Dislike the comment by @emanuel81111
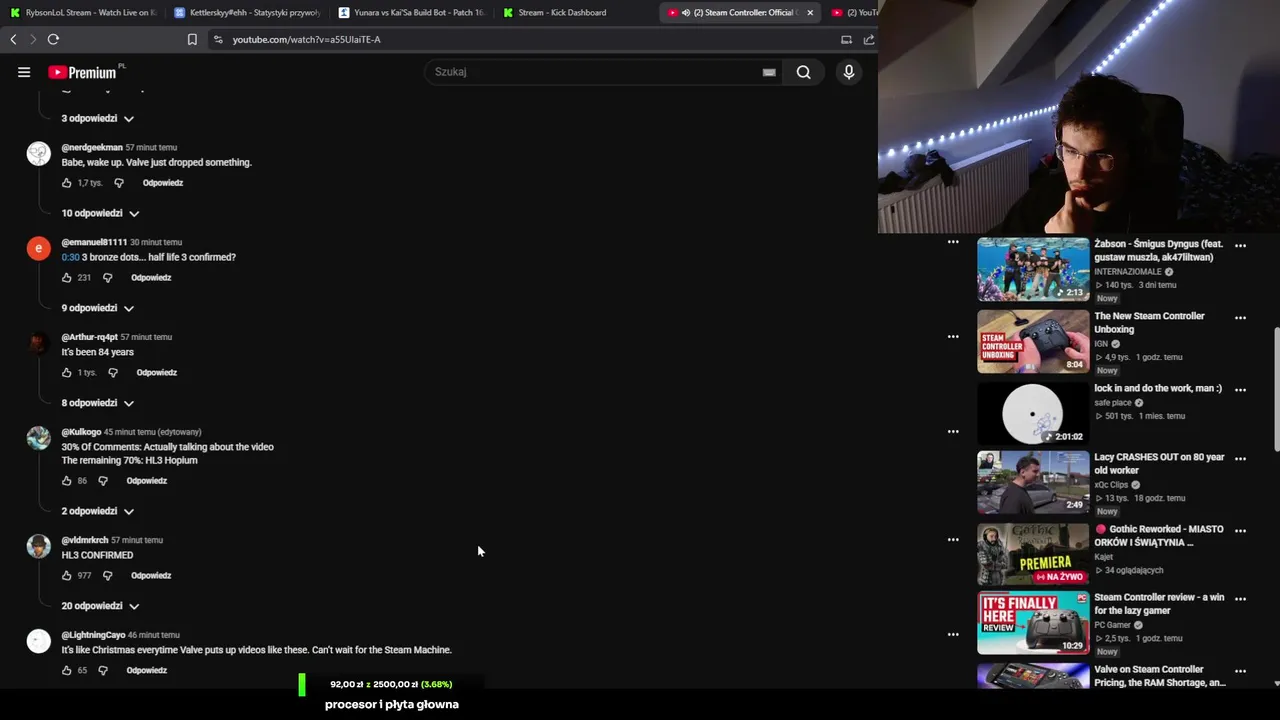1280x720 pixels. pos(107,278)
